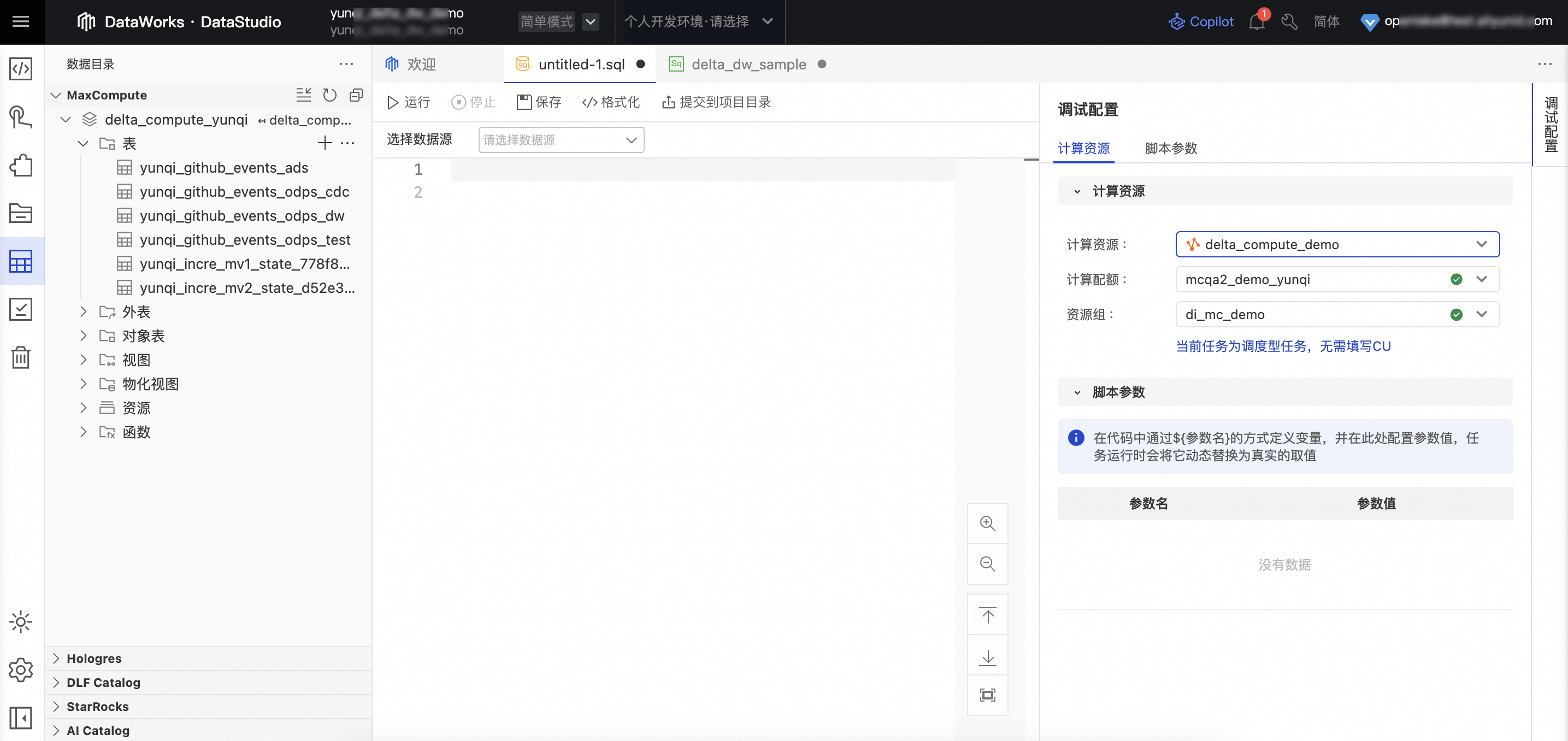Viewport: 1568px width, 741px height.
Task: Open the checklist task sidebar icon
Action: (21, 309)
